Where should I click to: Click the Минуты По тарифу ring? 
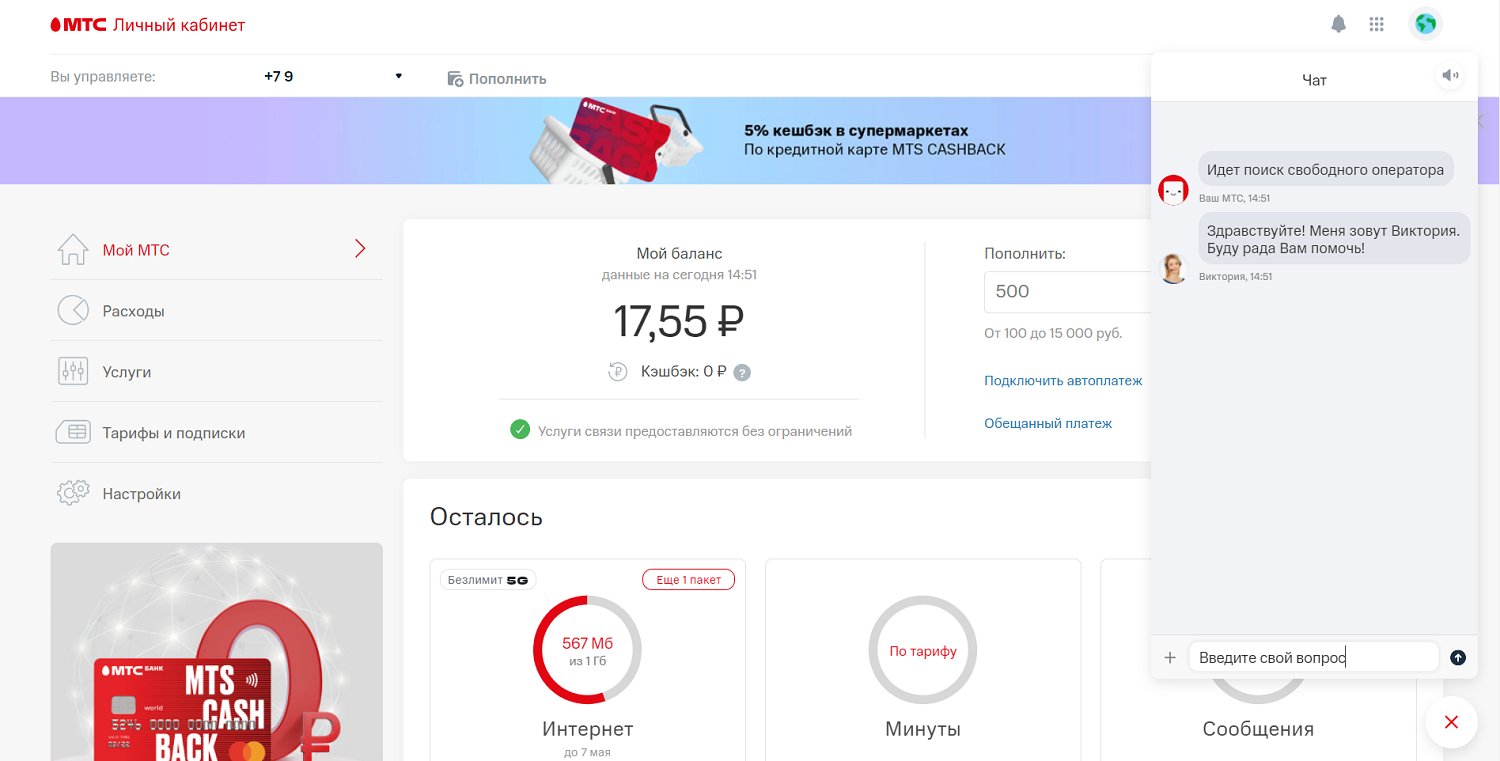(923, 650)
